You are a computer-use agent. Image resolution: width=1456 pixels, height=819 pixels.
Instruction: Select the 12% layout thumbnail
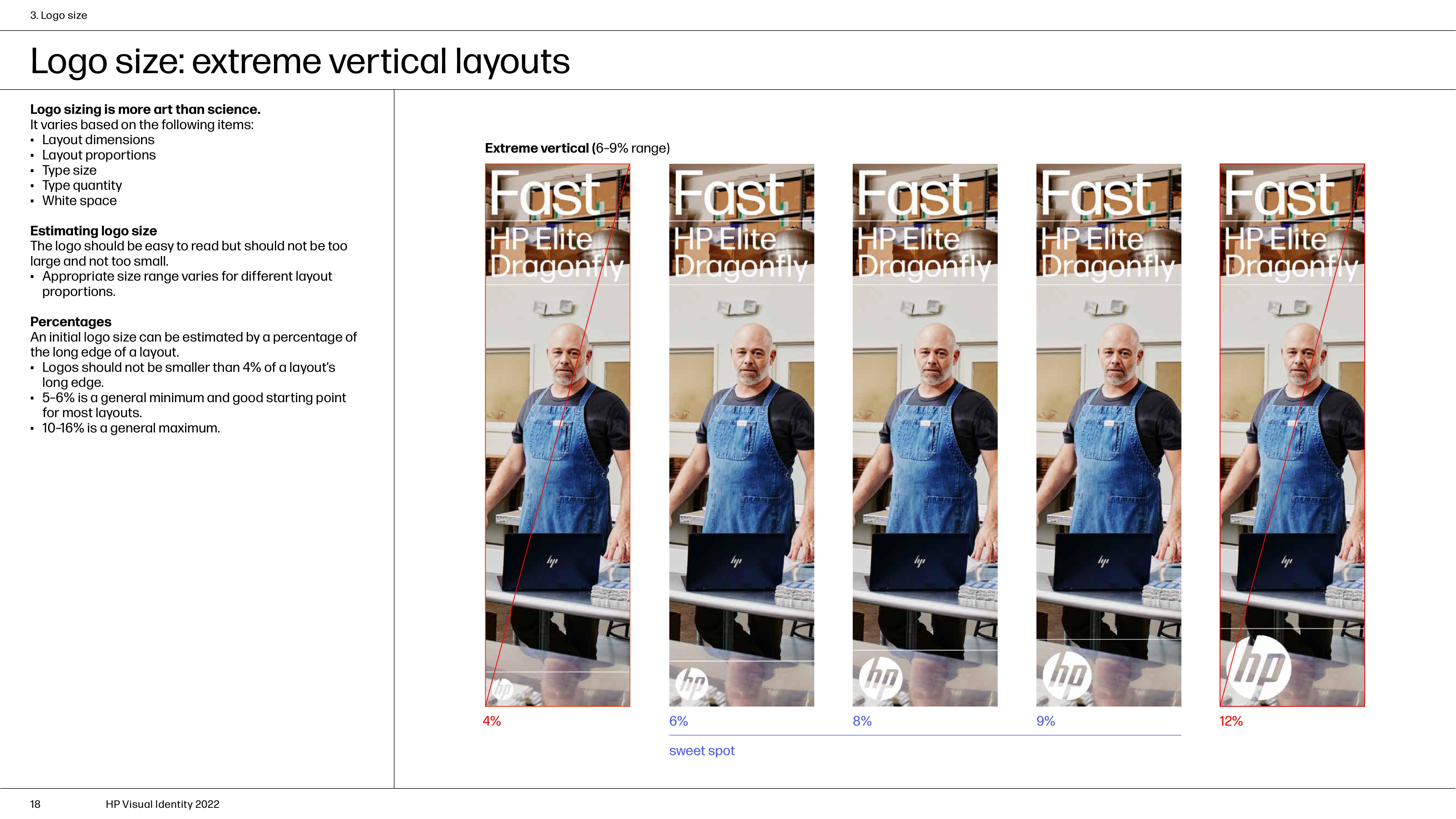(x=1292, y=435)
